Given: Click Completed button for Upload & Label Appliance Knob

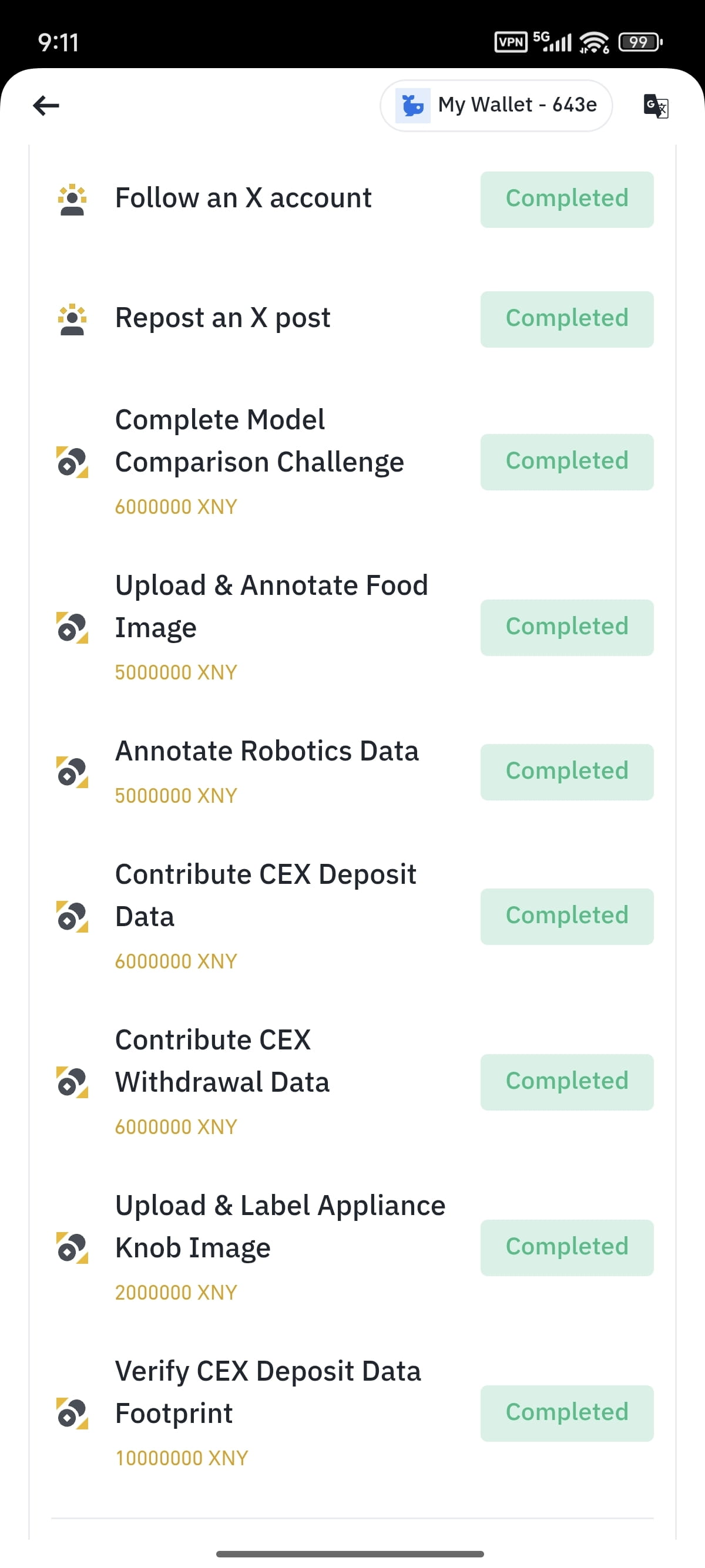Looking at the screenshot, I should 567,1248.
